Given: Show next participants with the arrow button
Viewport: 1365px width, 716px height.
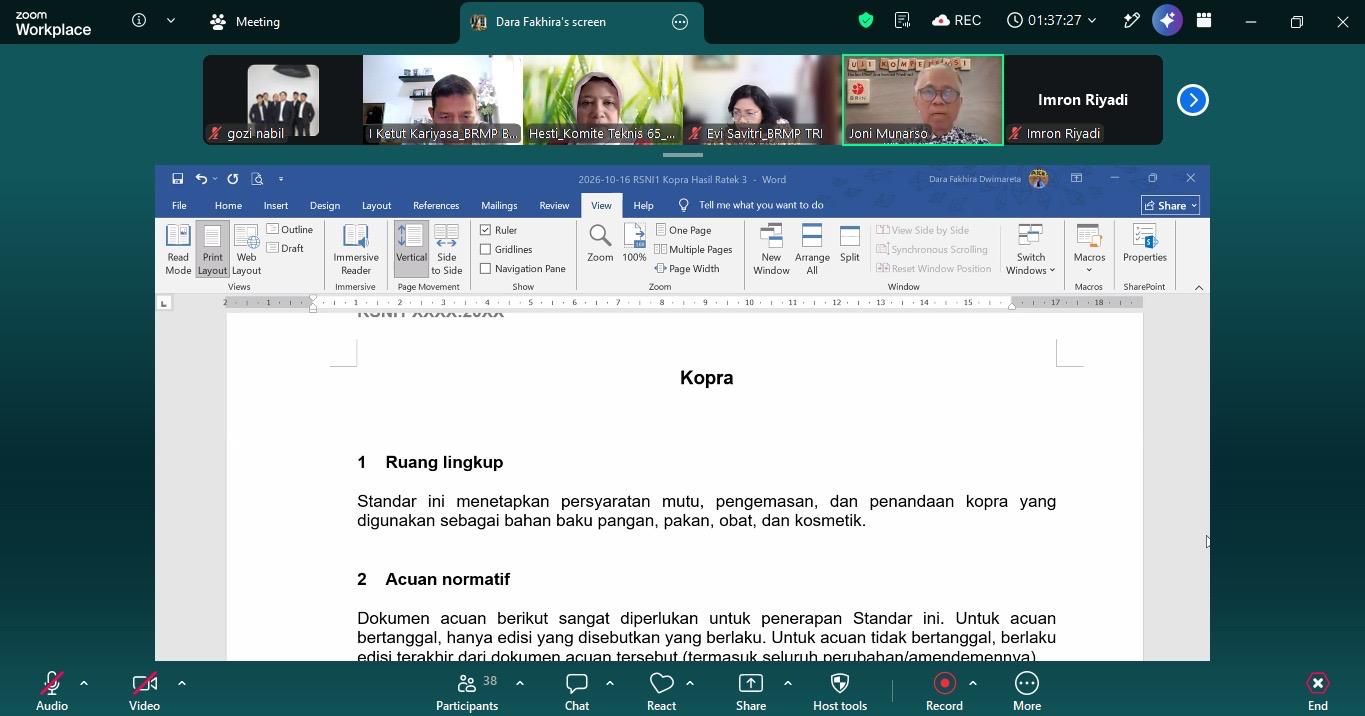Looking at the screenshot, I should tap(1192, 100).
